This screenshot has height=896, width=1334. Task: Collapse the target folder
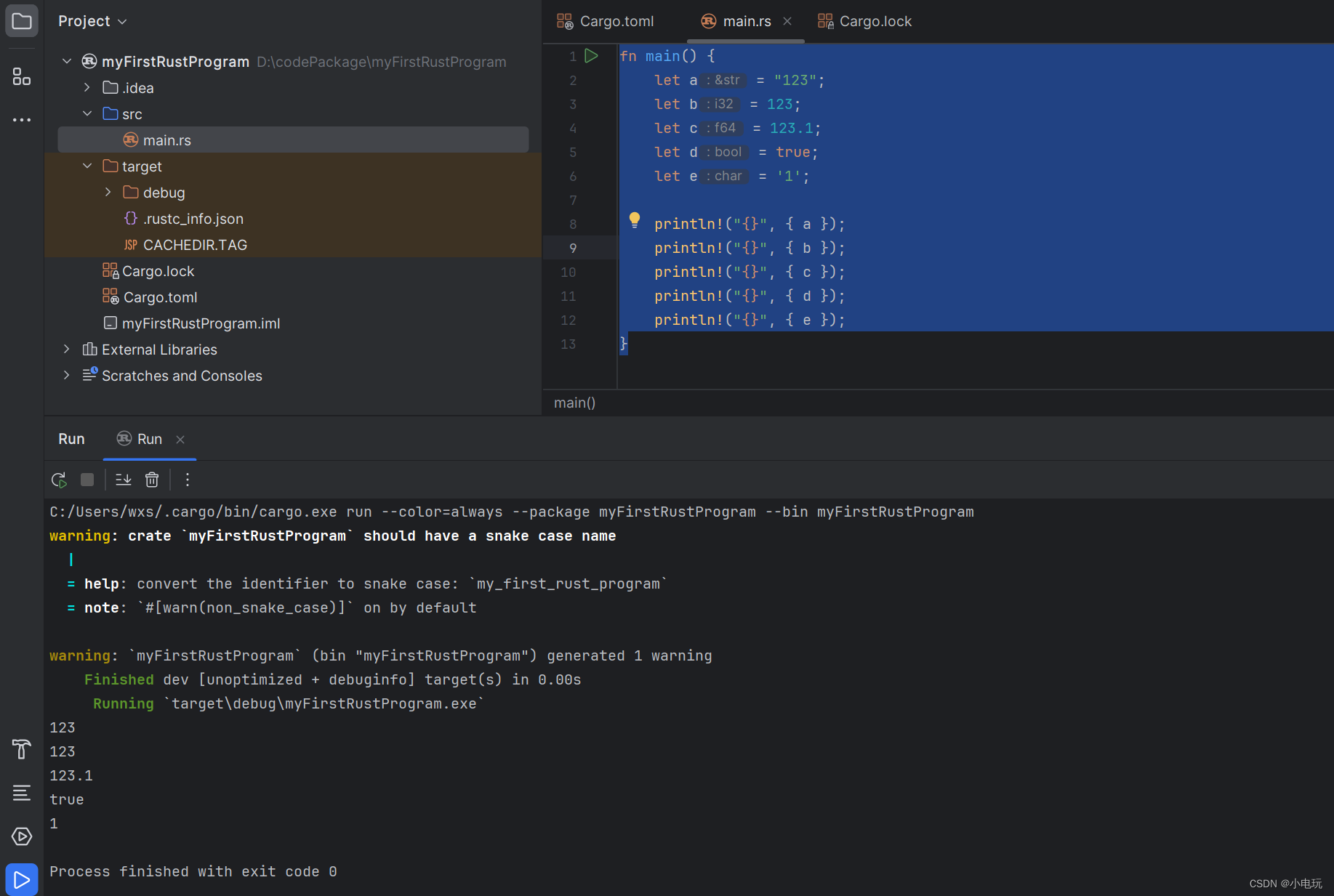click(87, 166)
